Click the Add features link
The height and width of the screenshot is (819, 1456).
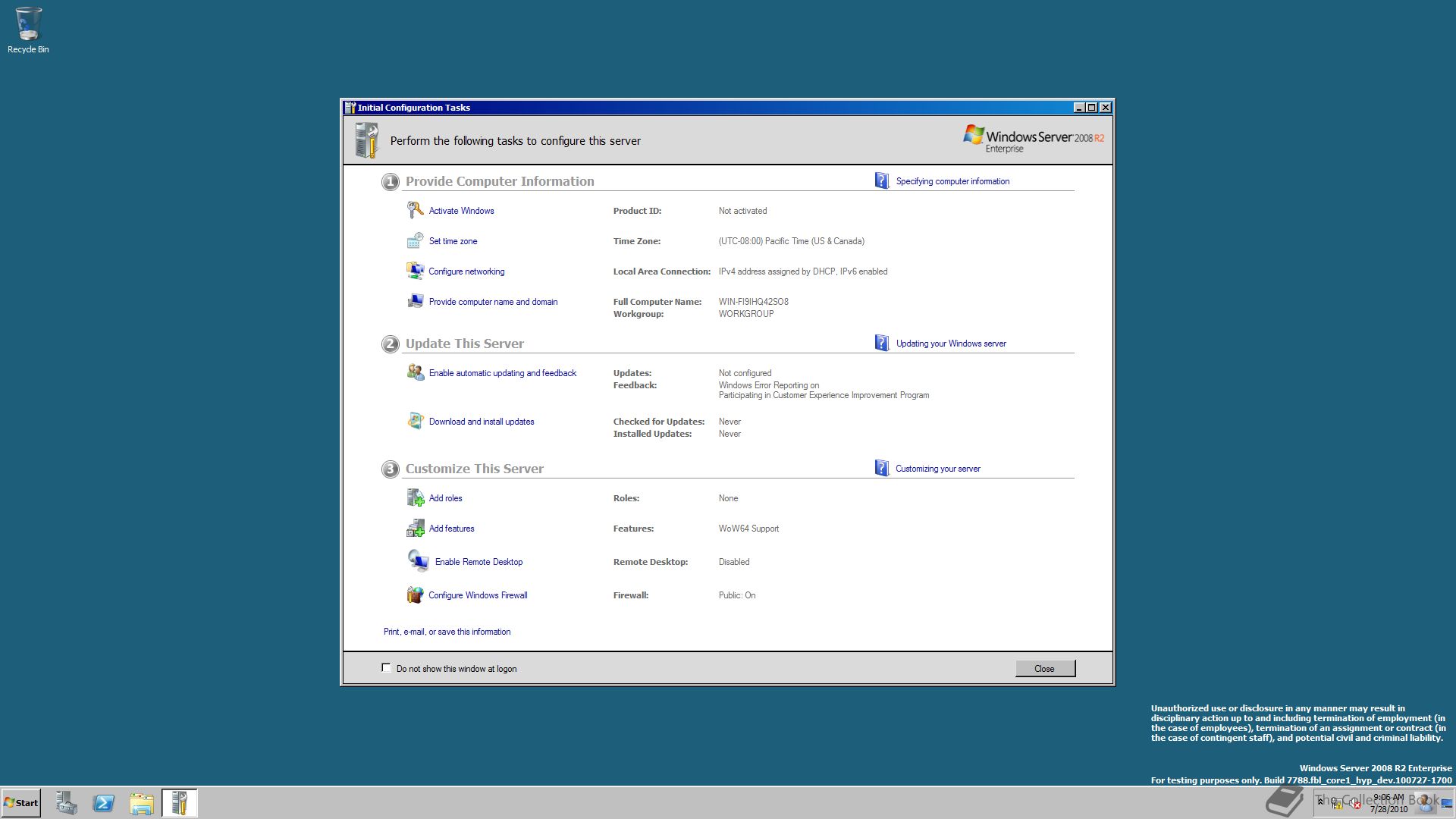pos(451,529)
